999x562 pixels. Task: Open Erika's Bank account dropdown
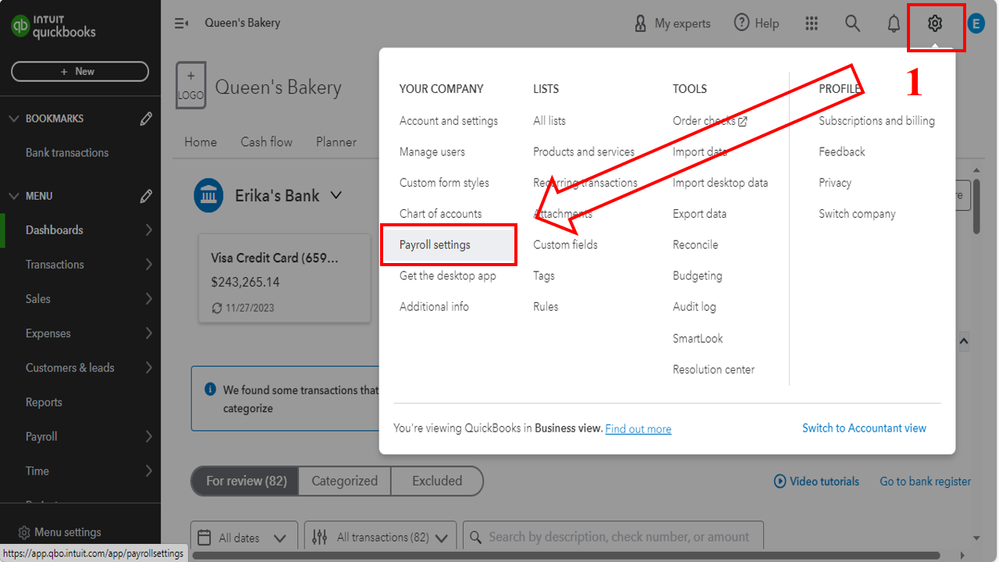coord(336,196)
